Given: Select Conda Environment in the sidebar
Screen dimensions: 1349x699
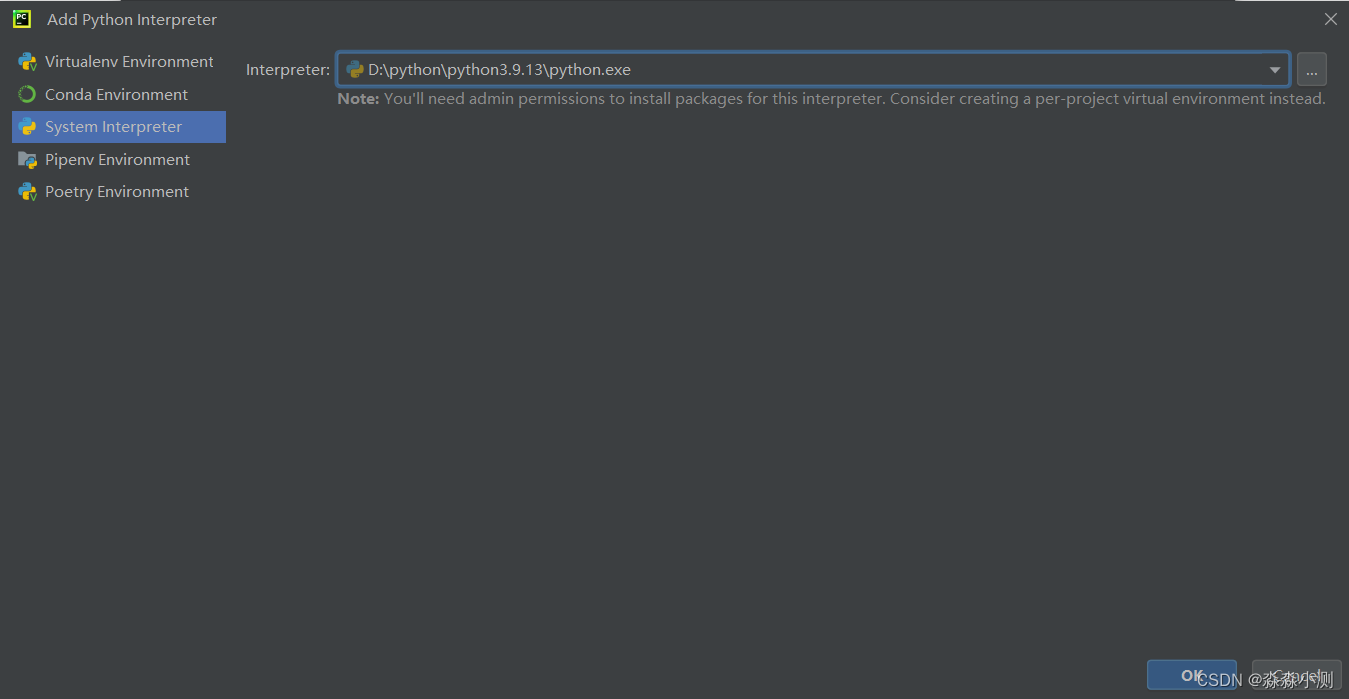Looking at the screenshot, I should (118, 95).
